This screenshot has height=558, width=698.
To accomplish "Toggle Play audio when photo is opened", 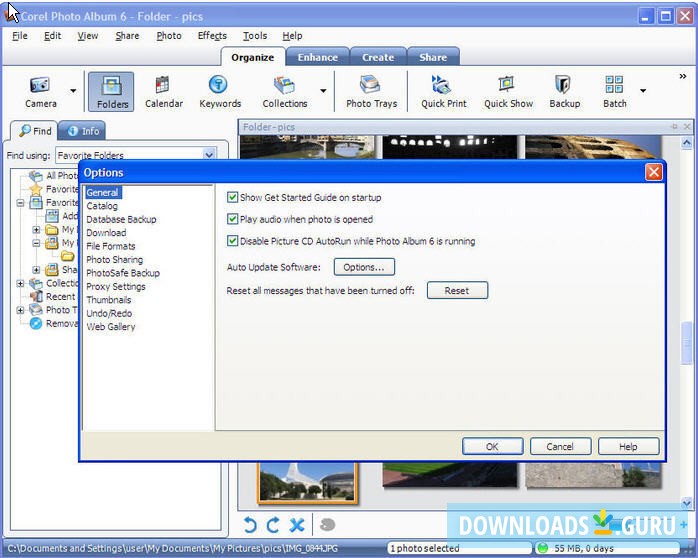I will (x=233, y=219).
